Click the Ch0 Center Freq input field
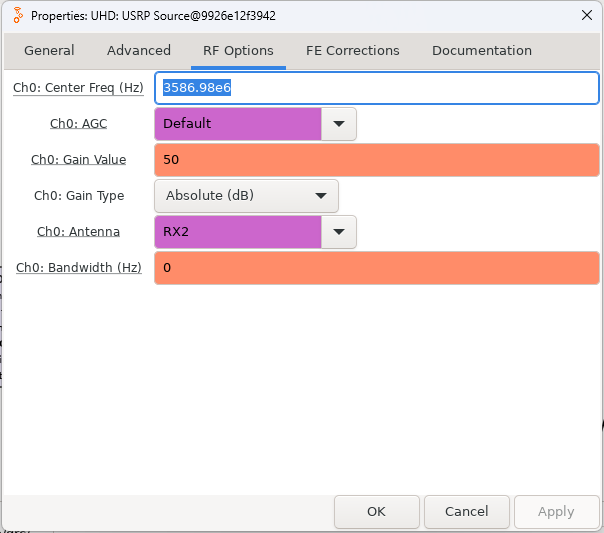 click(x=377, y=88)
